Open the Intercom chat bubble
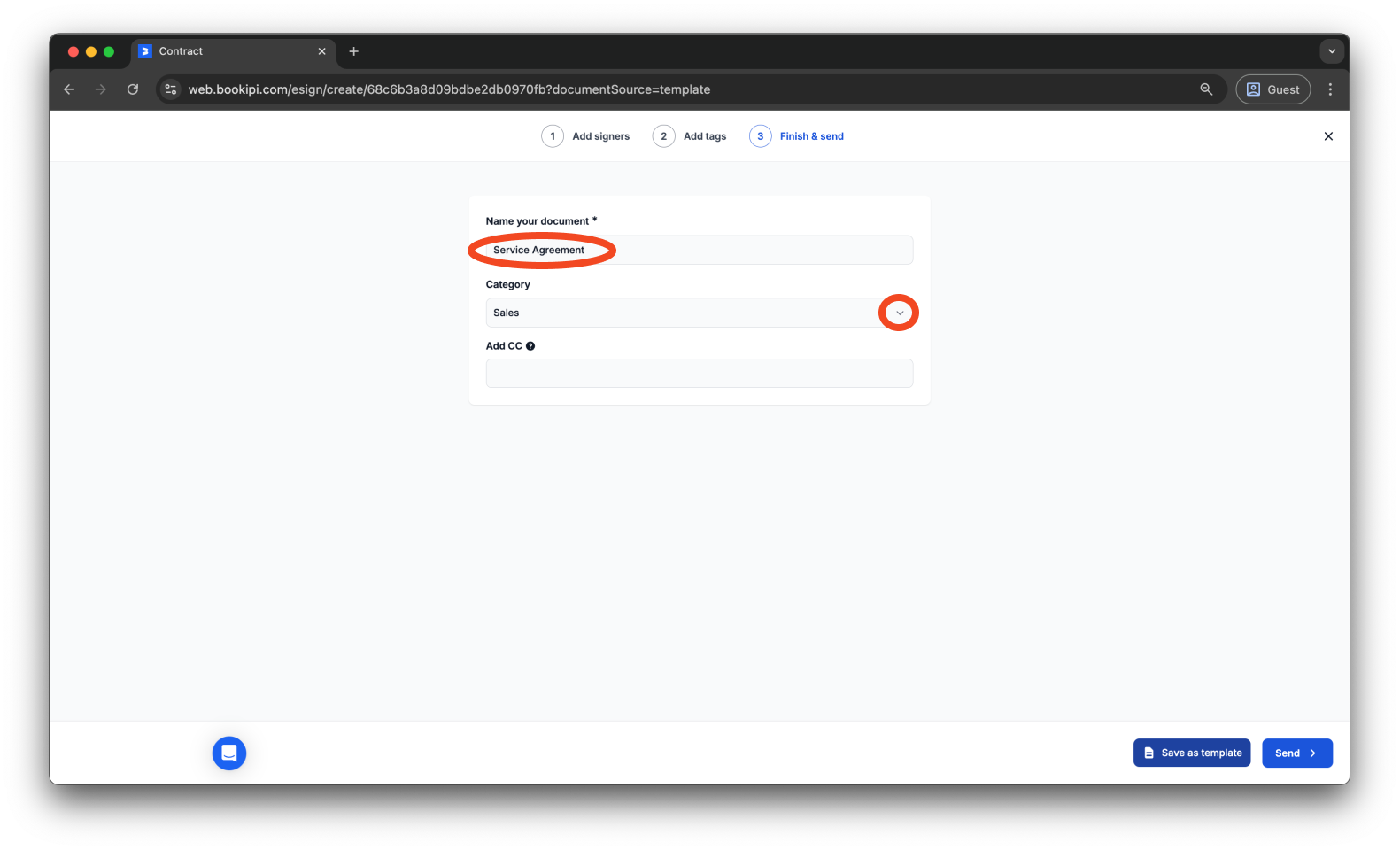 [229, 753]
